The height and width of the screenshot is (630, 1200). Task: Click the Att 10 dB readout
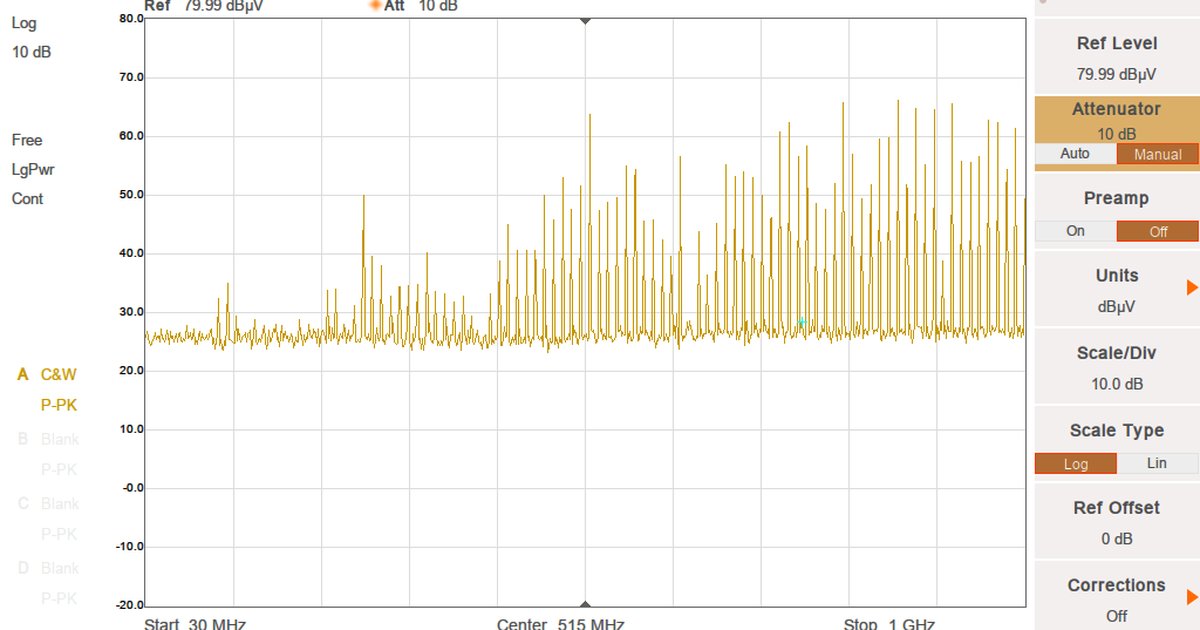click(421, 5)
